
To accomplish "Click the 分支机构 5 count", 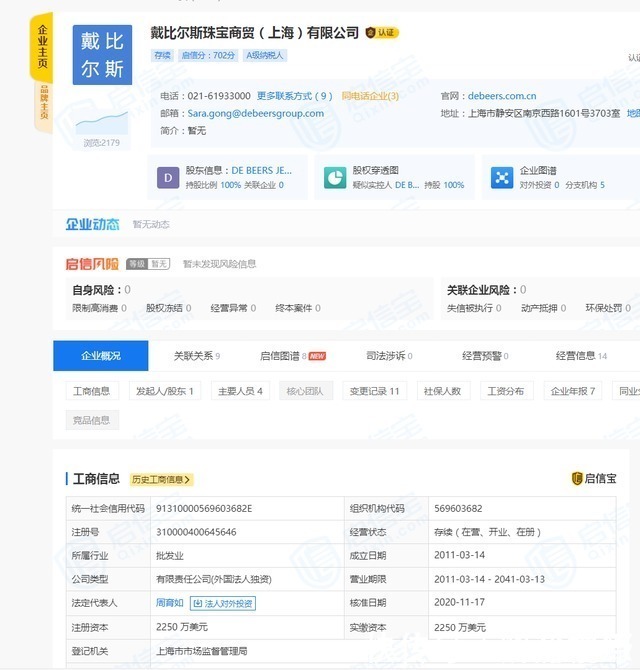I will click(x=585, y=185).
